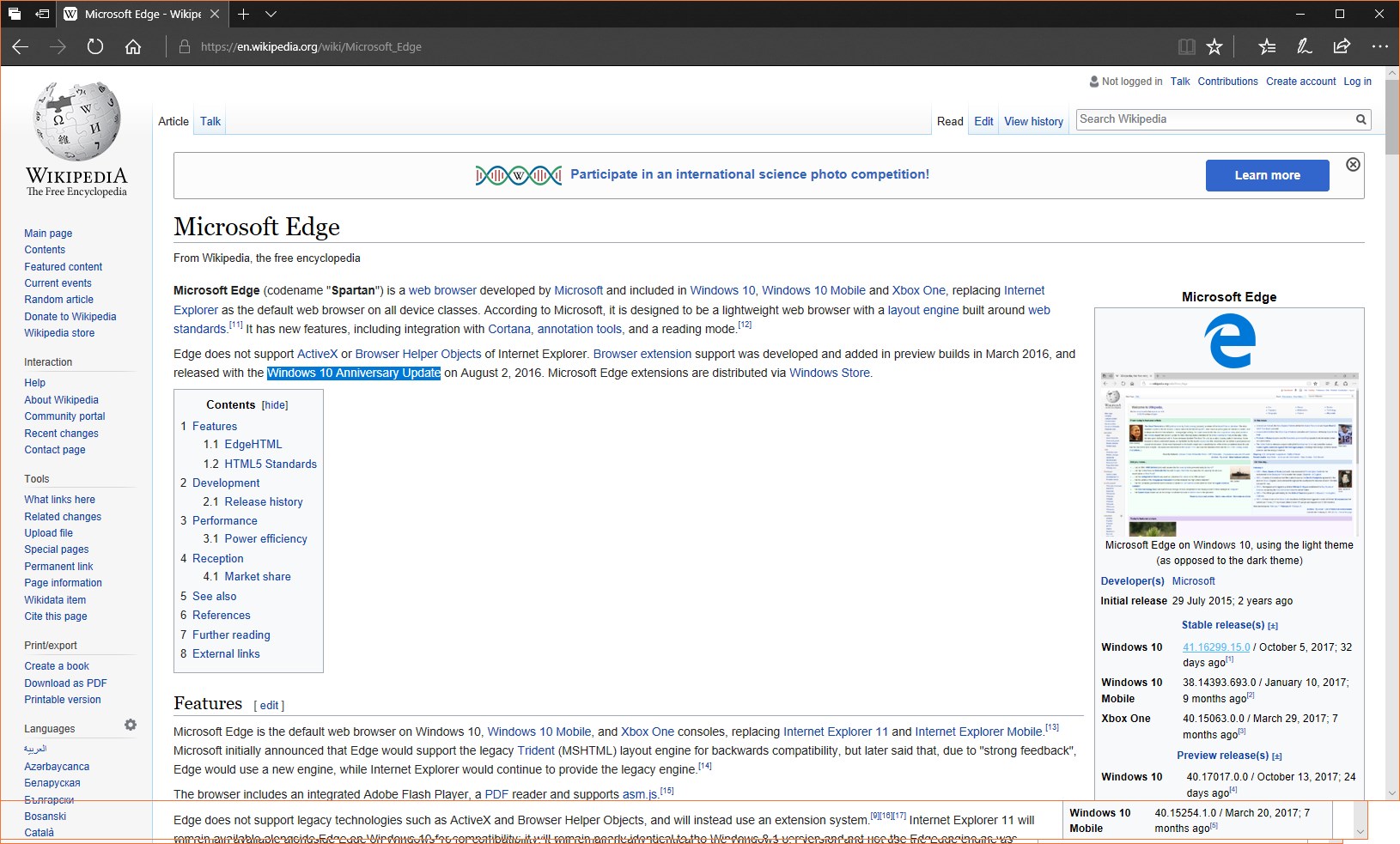Hide the Contents table via hide link
This screenshot has width=1400, height=844.
point(275,405)
